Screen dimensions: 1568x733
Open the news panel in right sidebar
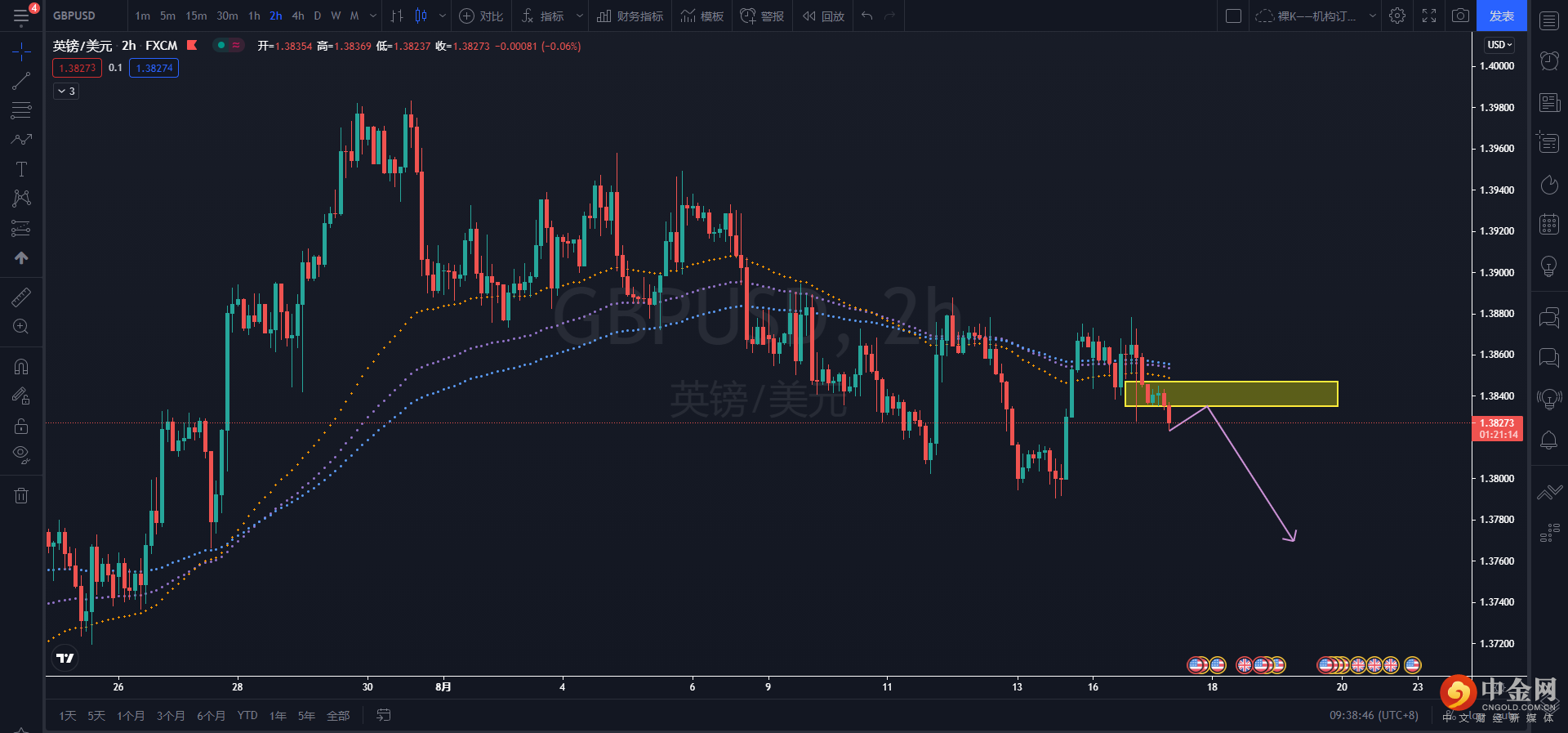pos(1549,102)
